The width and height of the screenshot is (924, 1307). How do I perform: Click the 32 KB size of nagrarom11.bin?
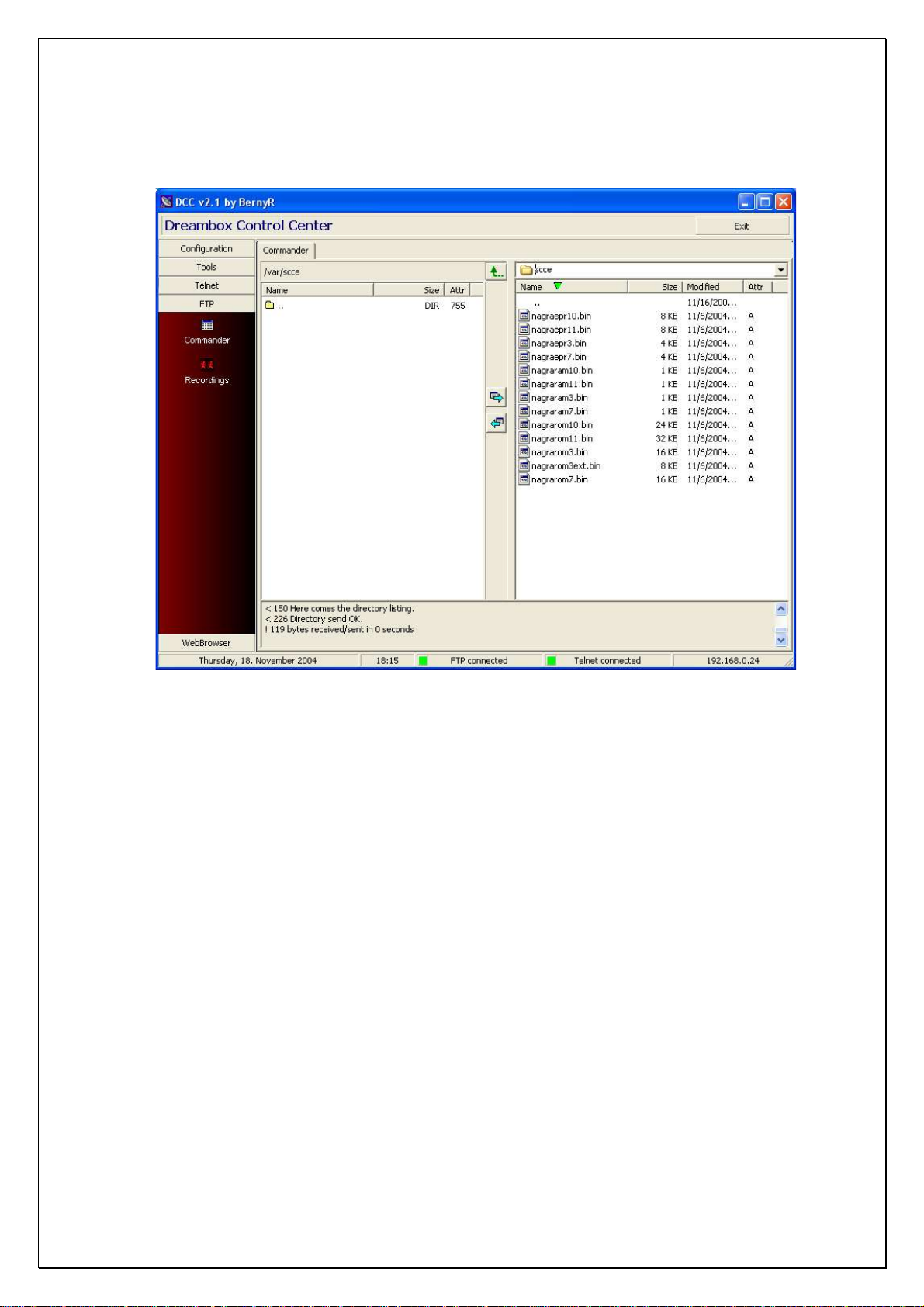666,439
